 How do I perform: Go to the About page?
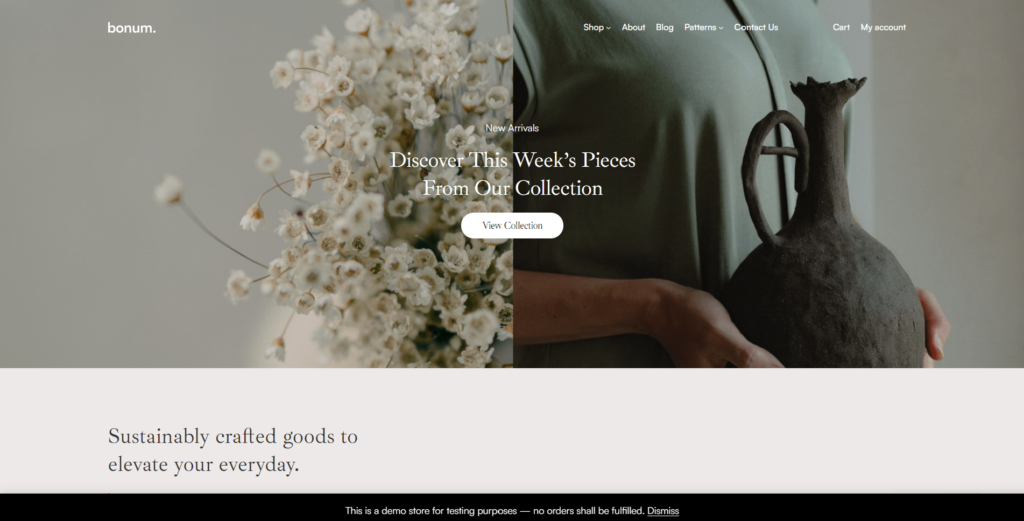coord(633,27)
